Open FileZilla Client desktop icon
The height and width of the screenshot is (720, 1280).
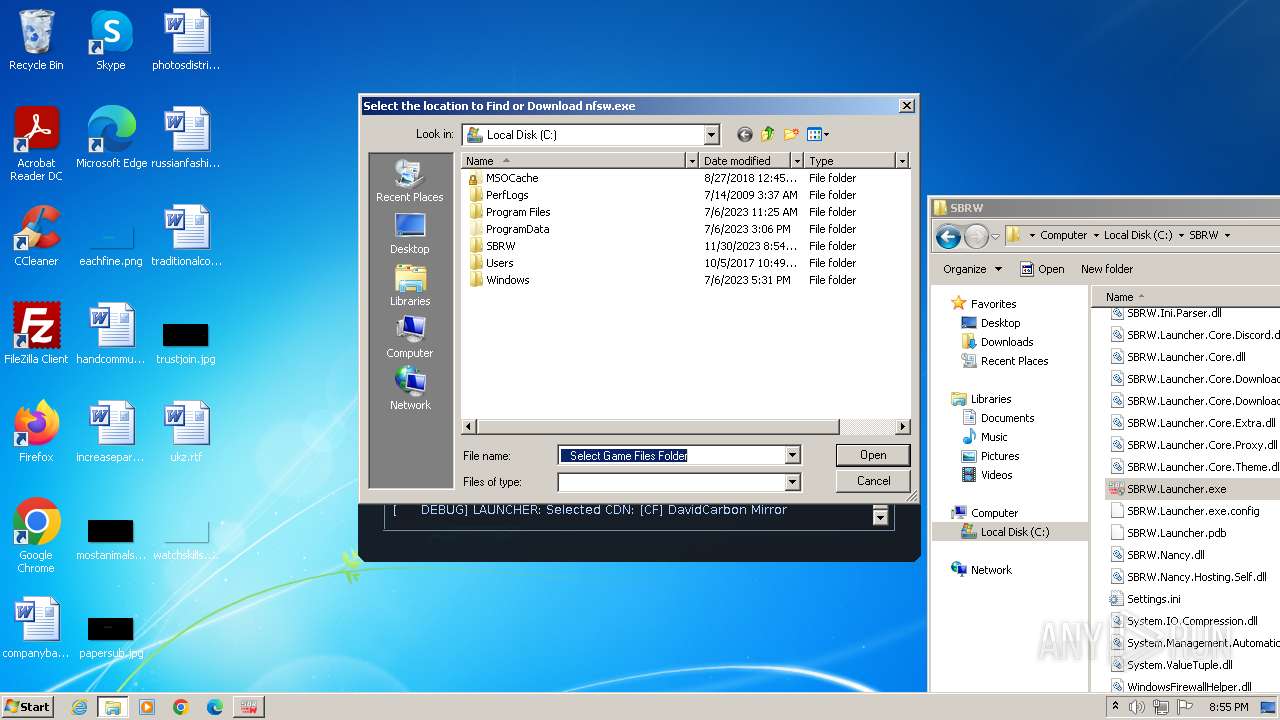pos(36,334)
